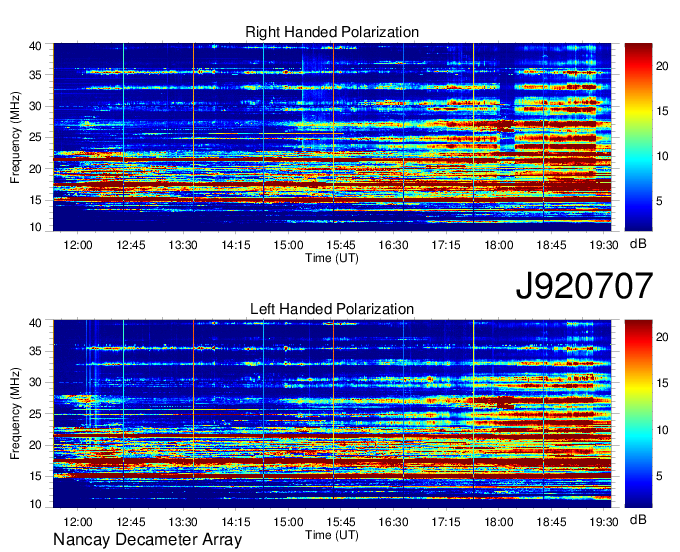Click the 'Frequency (MHz)' axis label of top plot
The image size is (680, 552).
coord(15,137)
